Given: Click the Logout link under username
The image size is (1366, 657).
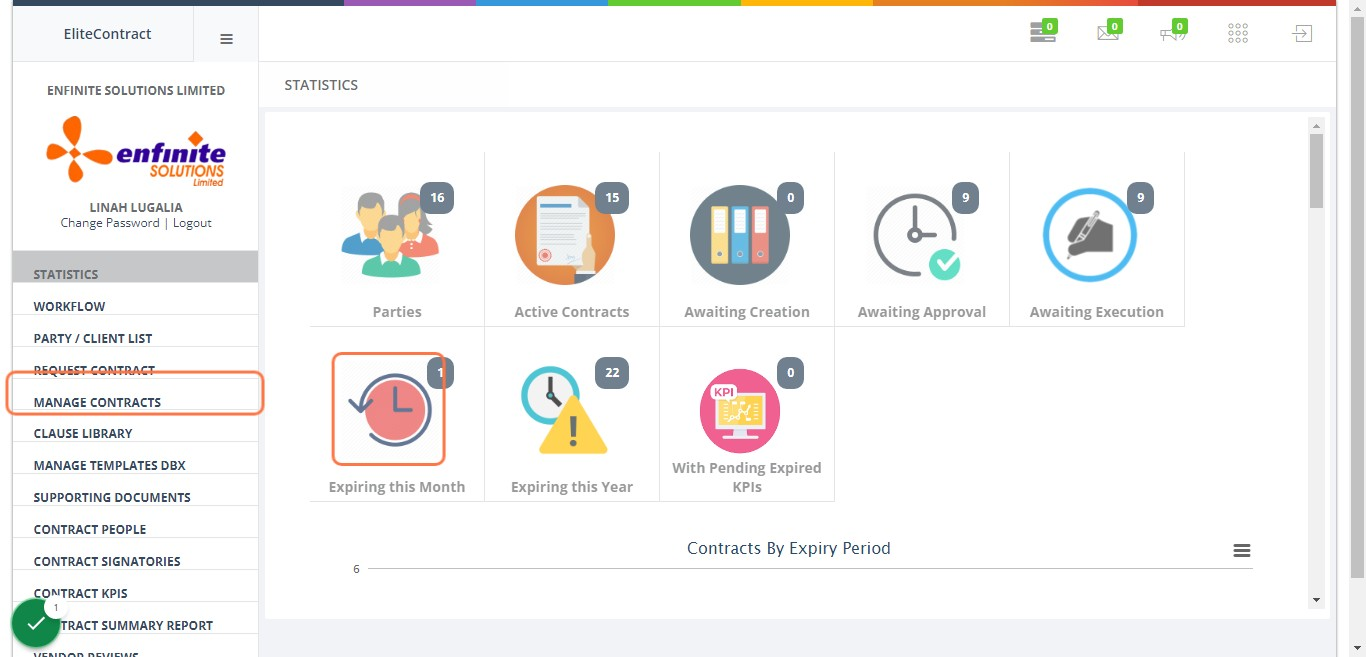Looking at the screenshot, I should pos(192,223).
